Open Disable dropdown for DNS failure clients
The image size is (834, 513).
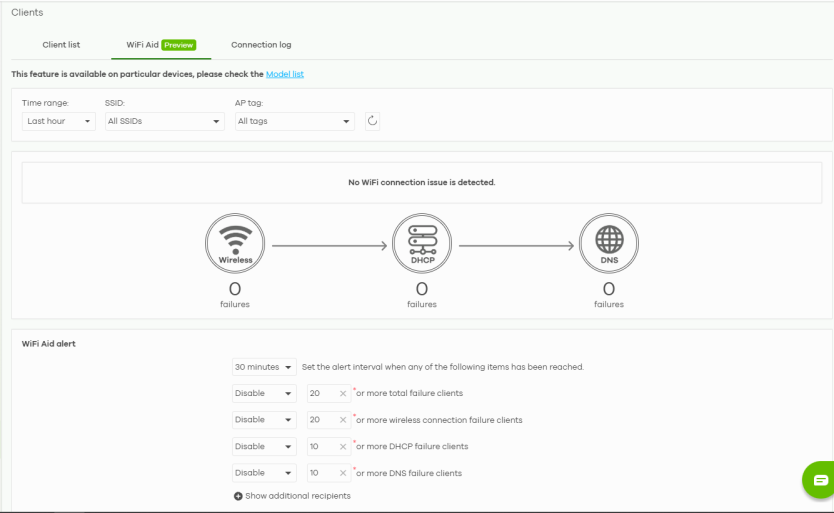(264, 473)
